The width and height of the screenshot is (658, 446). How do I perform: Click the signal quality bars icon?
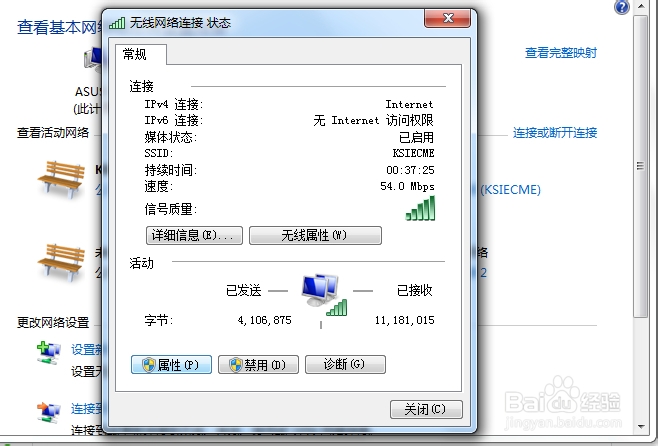coord(420,209)
